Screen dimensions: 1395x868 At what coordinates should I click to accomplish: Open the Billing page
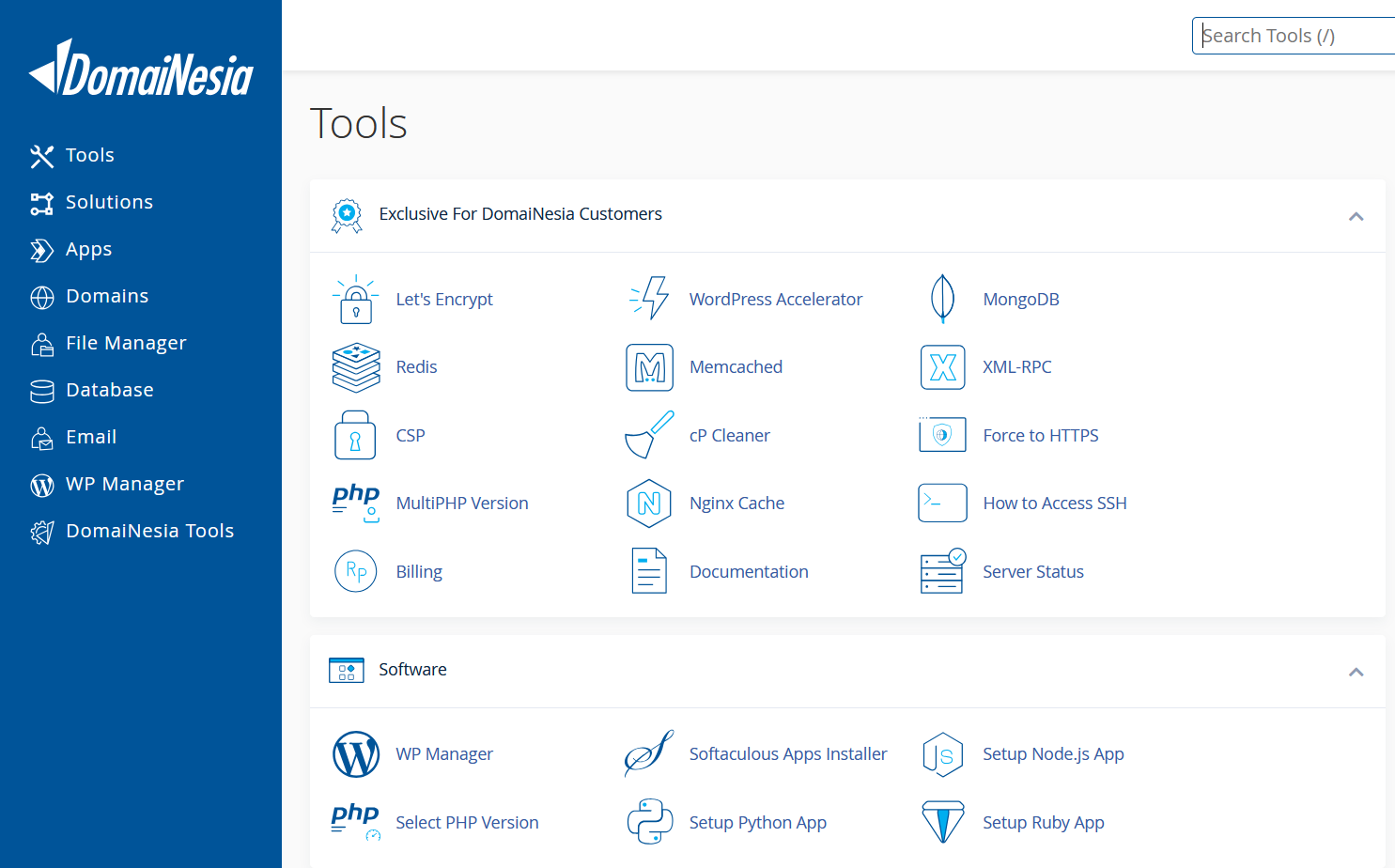tap(419, 571)
